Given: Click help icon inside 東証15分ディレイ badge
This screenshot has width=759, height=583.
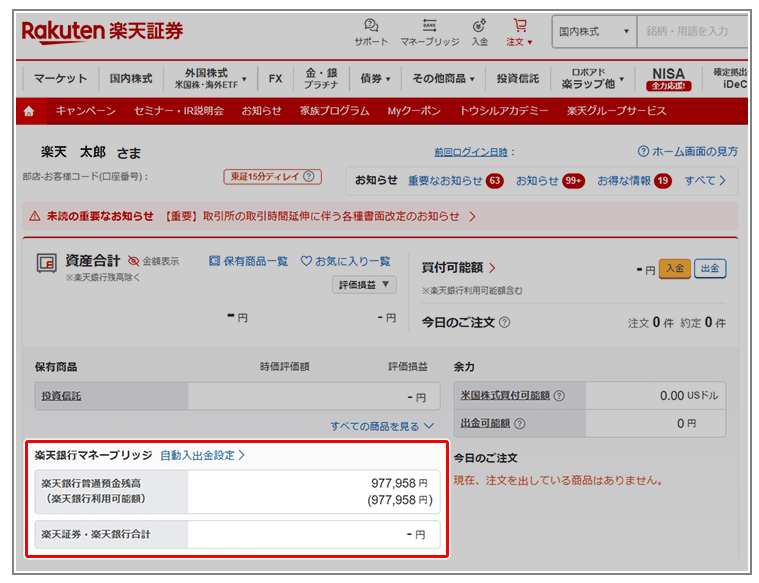Looking at the screenshot, I should (x=309, y=177).
